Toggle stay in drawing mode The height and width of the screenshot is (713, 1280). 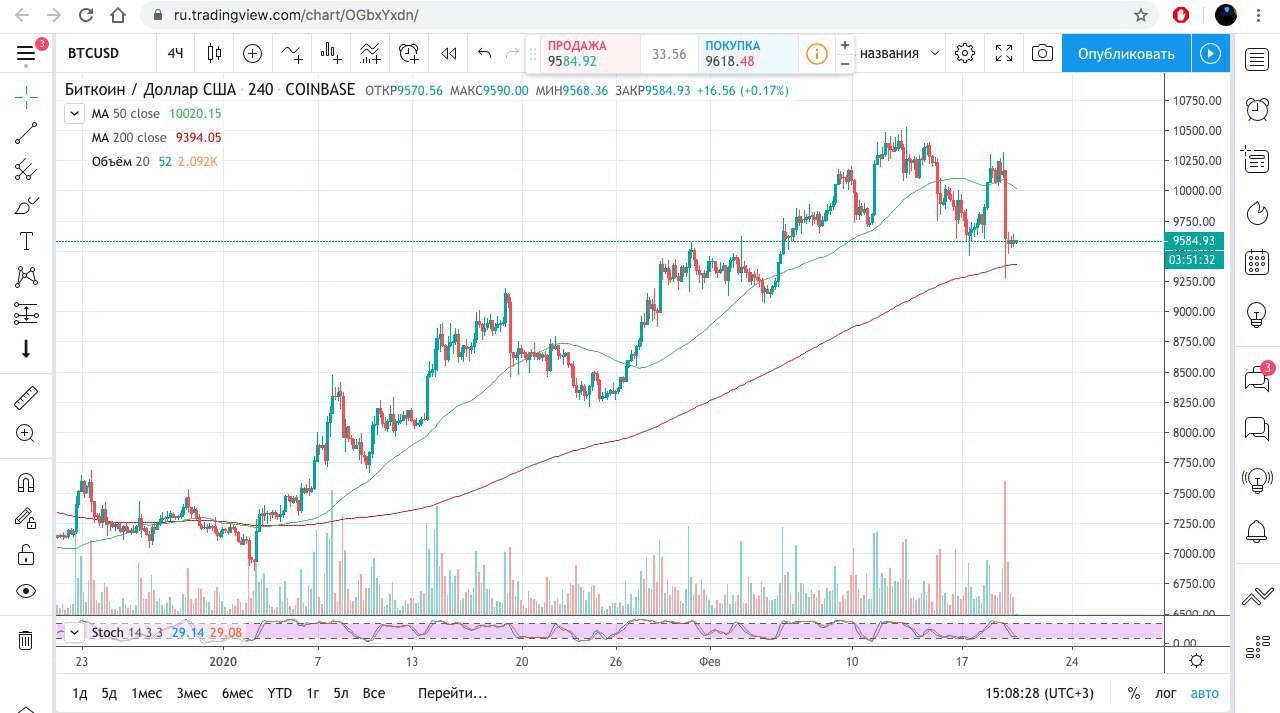[26, 518]
